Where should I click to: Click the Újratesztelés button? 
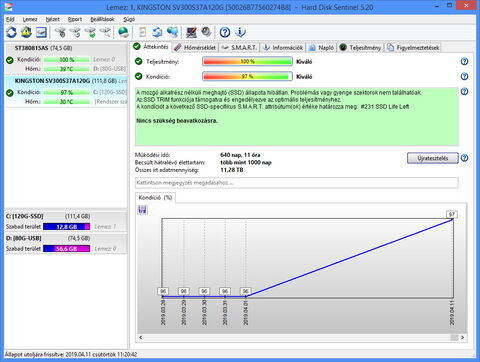tap(433, 158)
